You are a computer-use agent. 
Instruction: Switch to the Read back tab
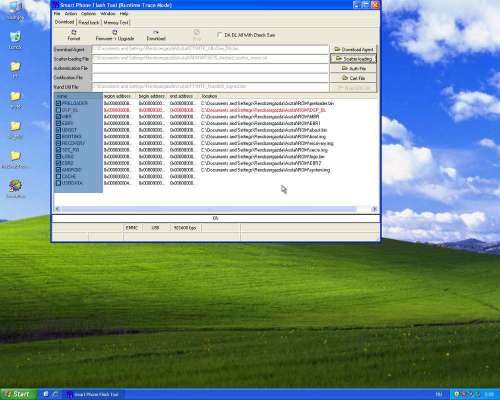[x=89, y=22]
